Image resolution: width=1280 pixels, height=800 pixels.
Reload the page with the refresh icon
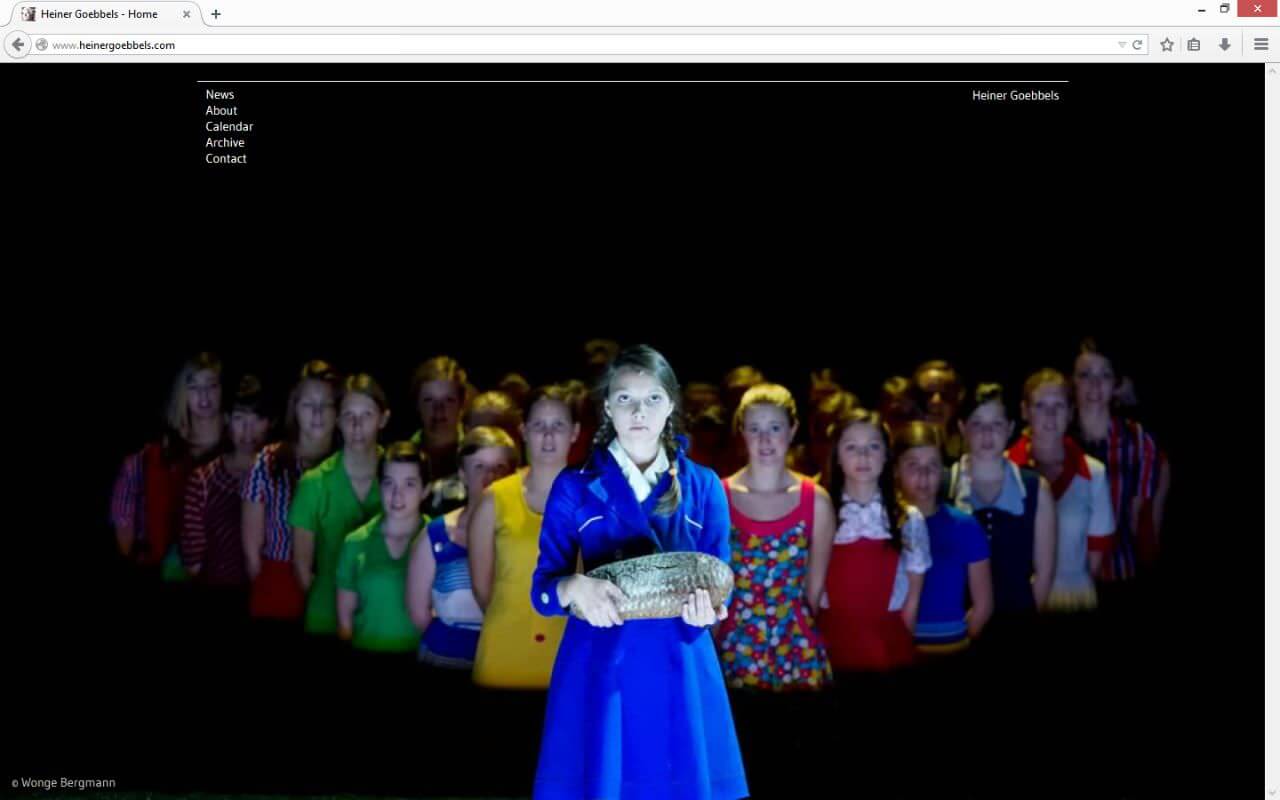pos(1137,45)
